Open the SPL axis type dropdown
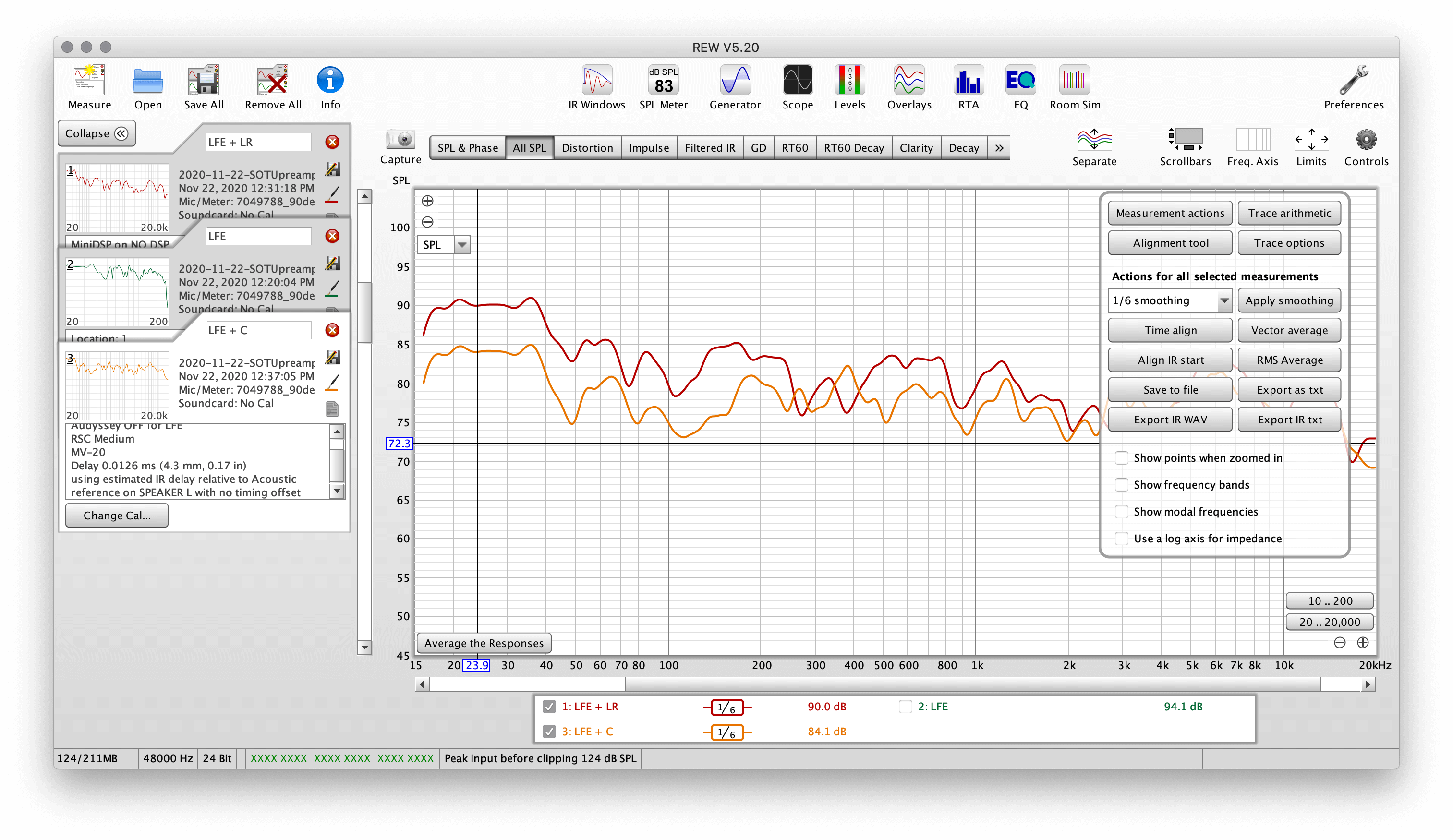 click(443, 245)
